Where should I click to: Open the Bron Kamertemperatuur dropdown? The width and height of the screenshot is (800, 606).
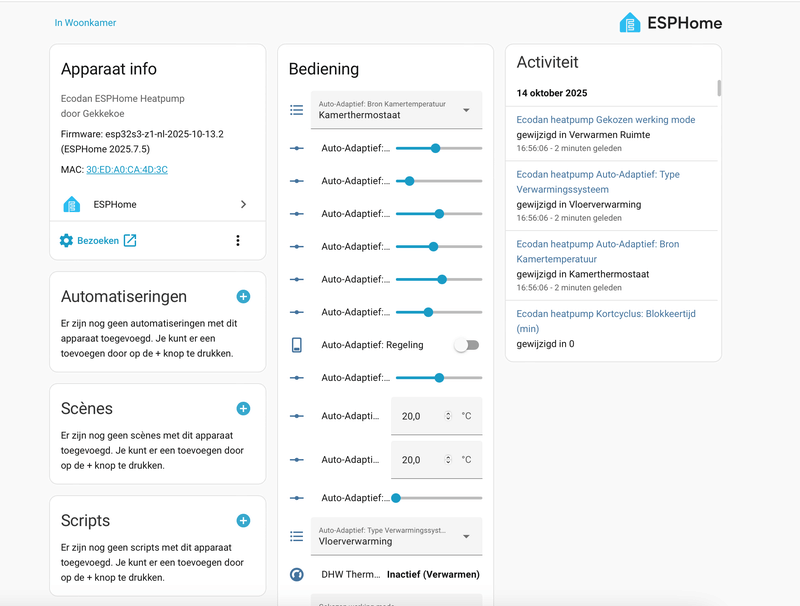click(x=395, y=110)
